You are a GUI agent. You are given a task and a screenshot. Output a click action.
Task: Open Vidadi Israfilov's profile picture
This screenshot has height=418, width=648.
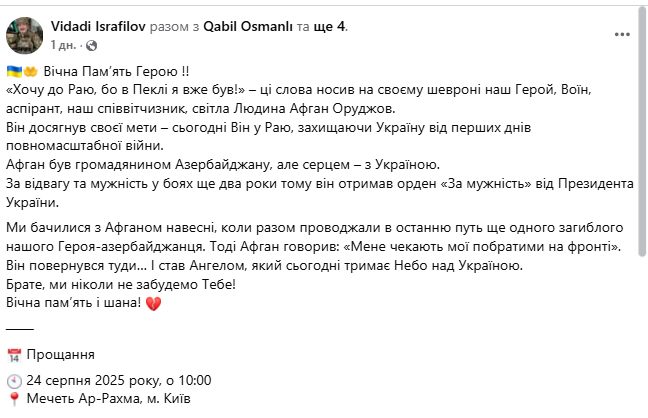pyautogui.click(x=22, y=36)
